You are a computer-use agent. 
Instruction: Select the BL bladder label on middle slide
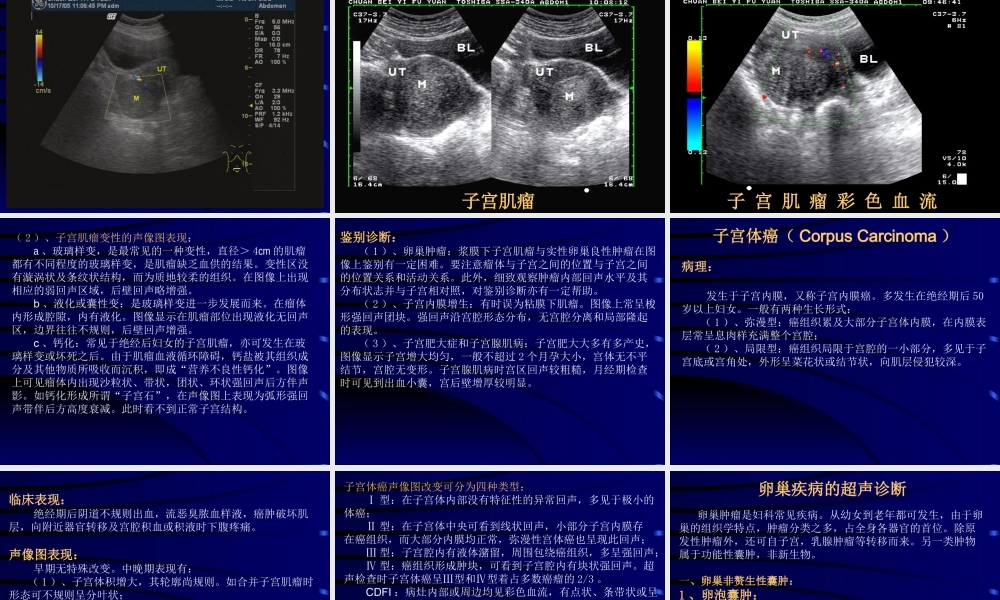pos(466,47)
